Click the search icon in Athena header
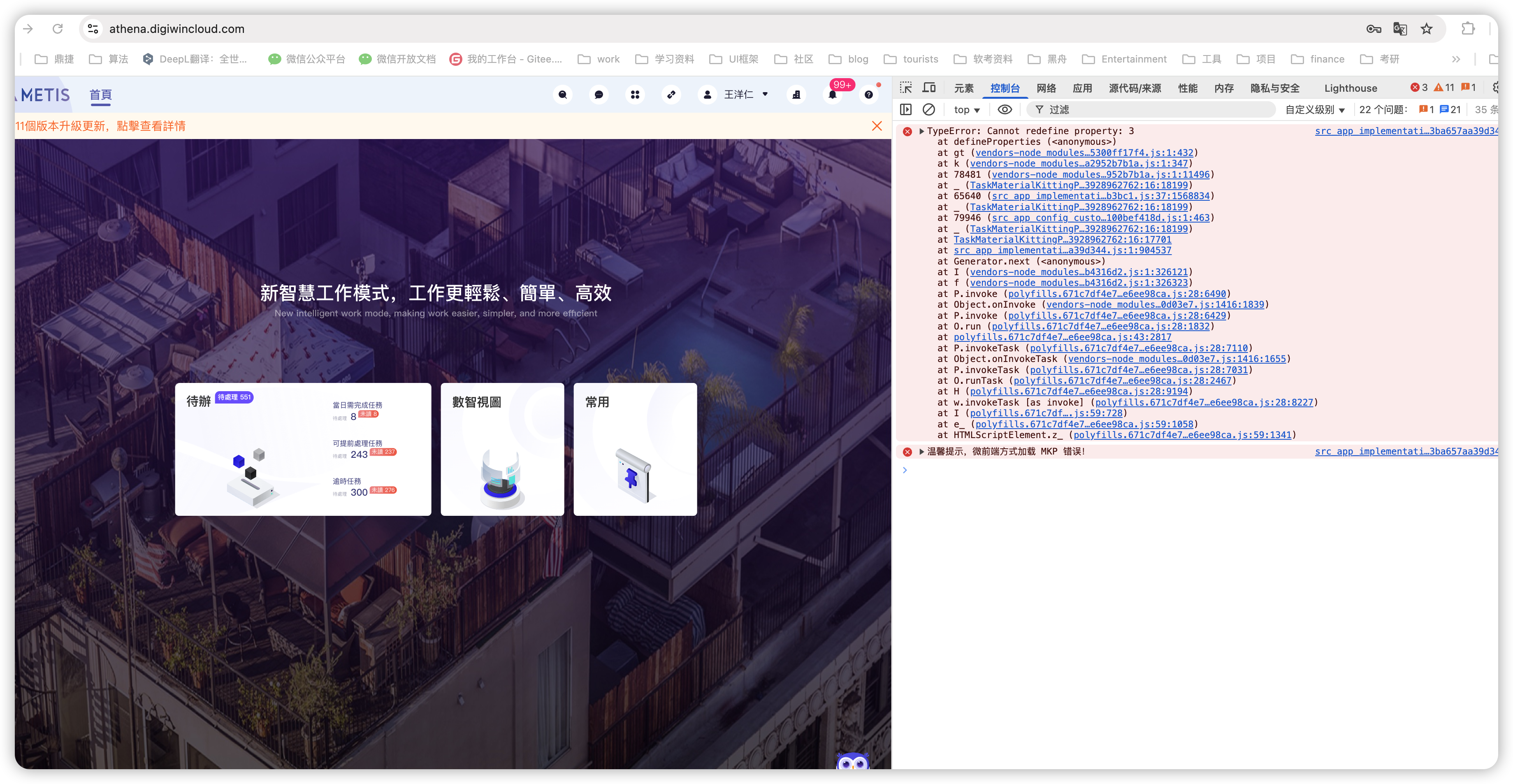This screenshot has width=1513, height=784. tap(562, 95)
